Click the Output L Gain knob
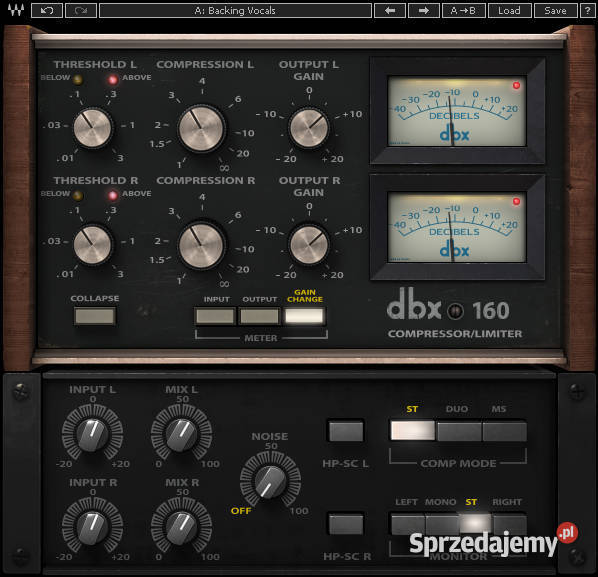 tap(309, 128)
